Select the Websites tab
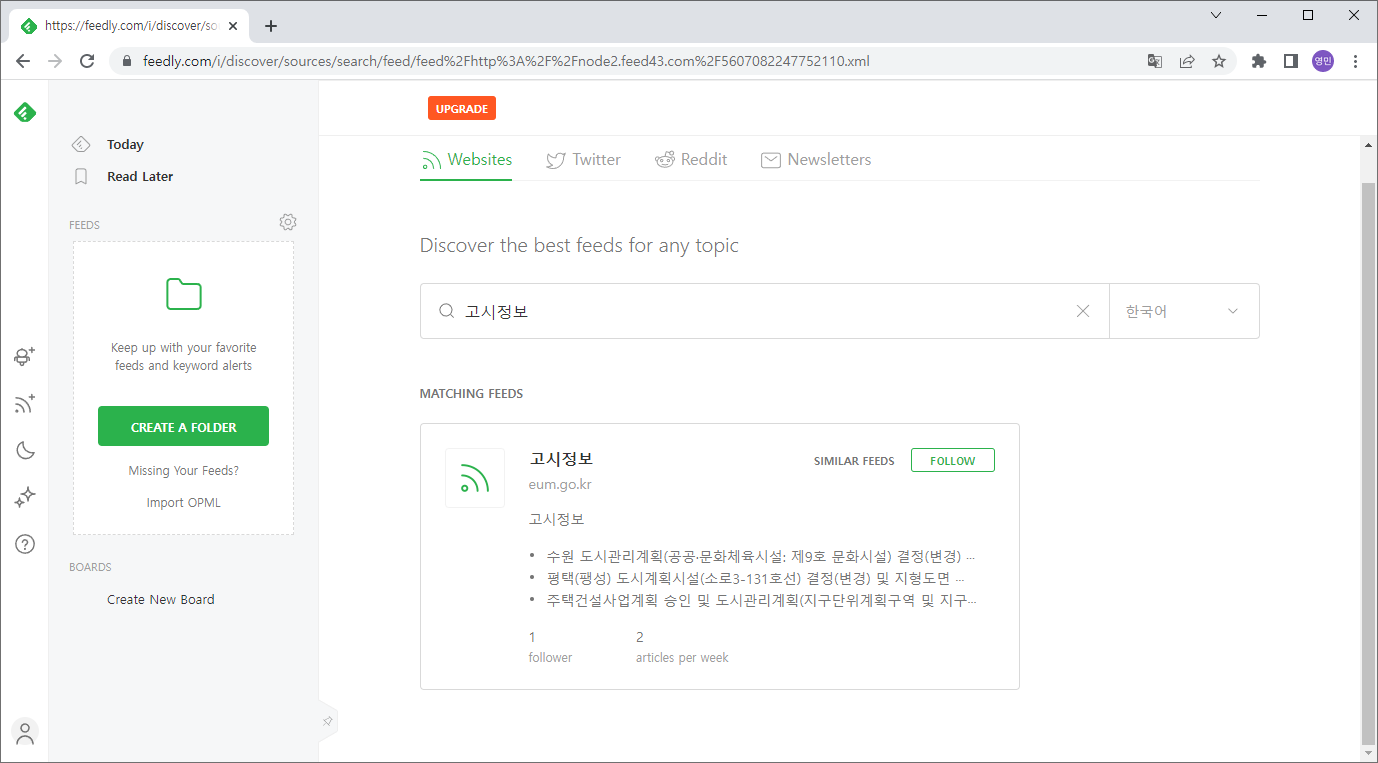This screenshot has width=1378, height=763. [466, 160]
